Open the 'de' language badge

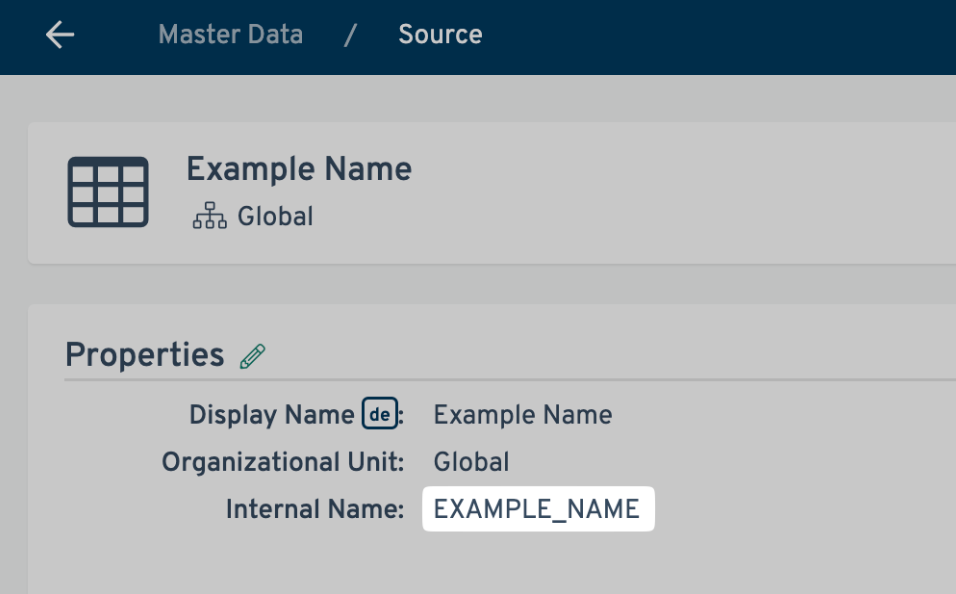point(380,414)
